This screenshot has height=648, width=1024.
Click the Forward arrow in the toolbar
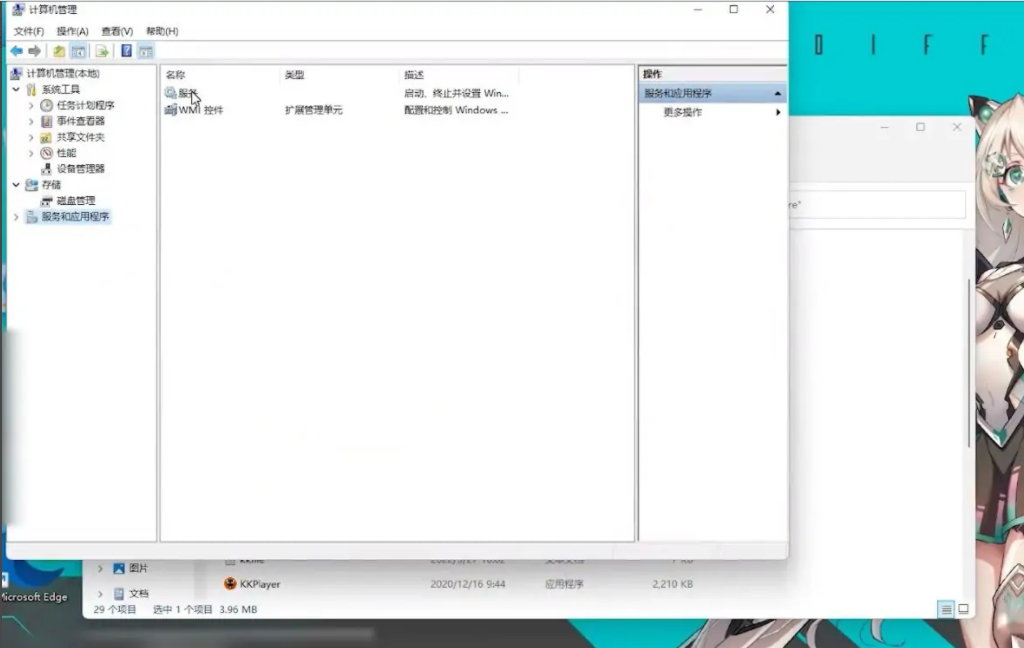[35, 51]
